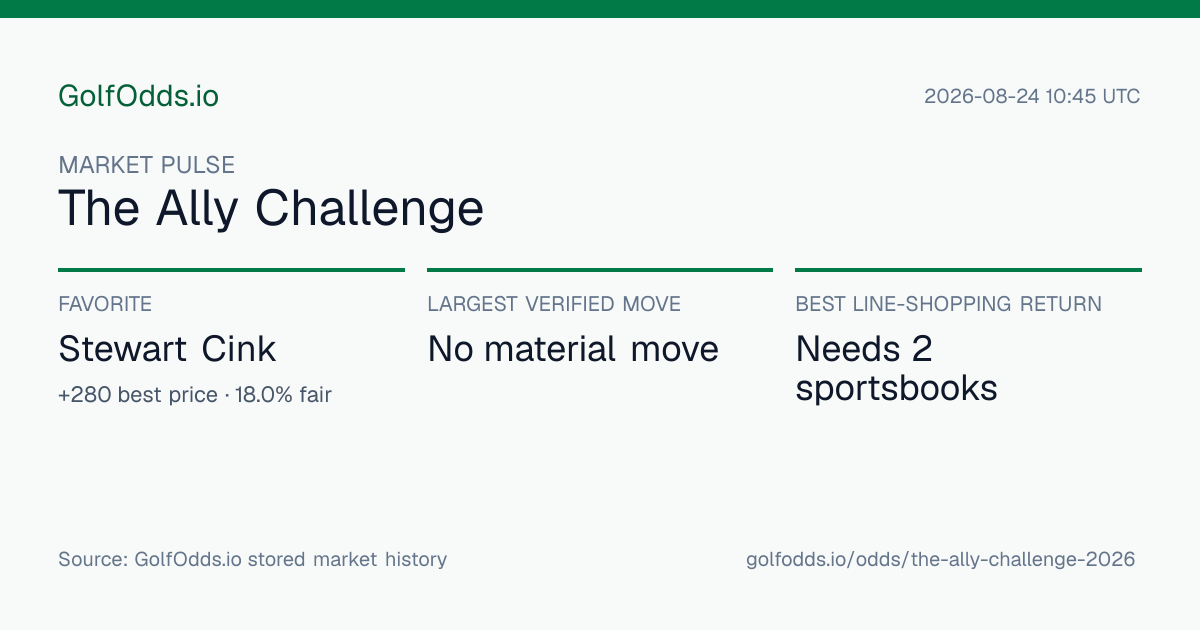
Task: Click the green bar above Largest Verified Move
Action: click(x=600, y=270)
